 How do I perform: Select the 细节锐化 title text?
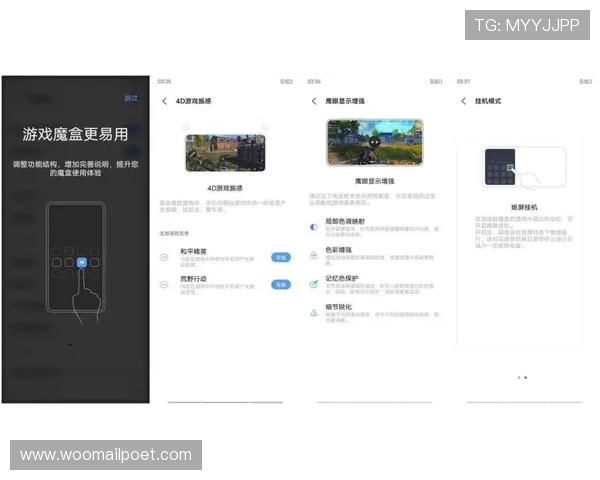pyautogui.click(x=339, y=307)
